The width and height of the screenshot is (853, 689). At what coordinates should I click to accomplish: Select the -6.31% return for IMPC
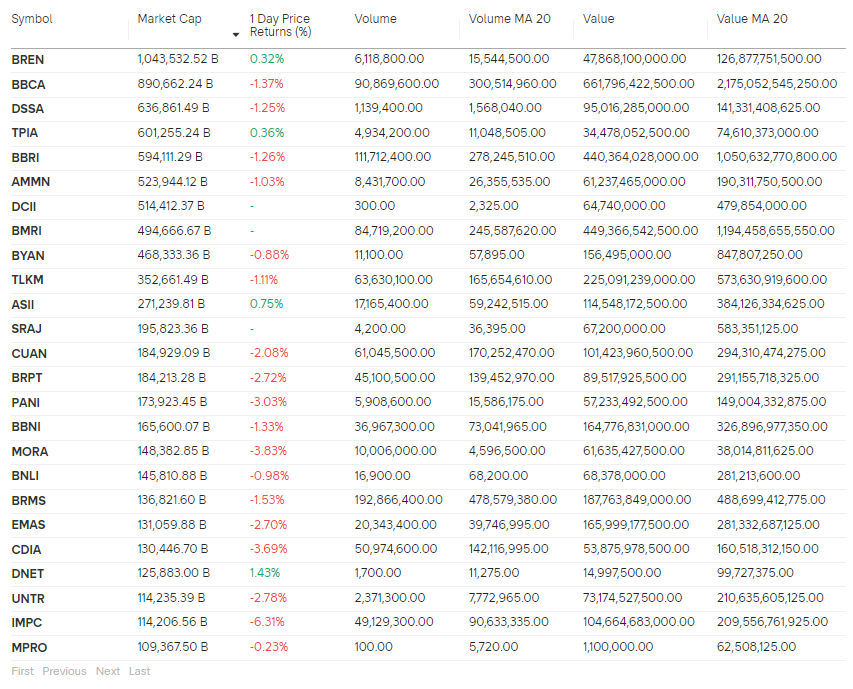[267, 622]
